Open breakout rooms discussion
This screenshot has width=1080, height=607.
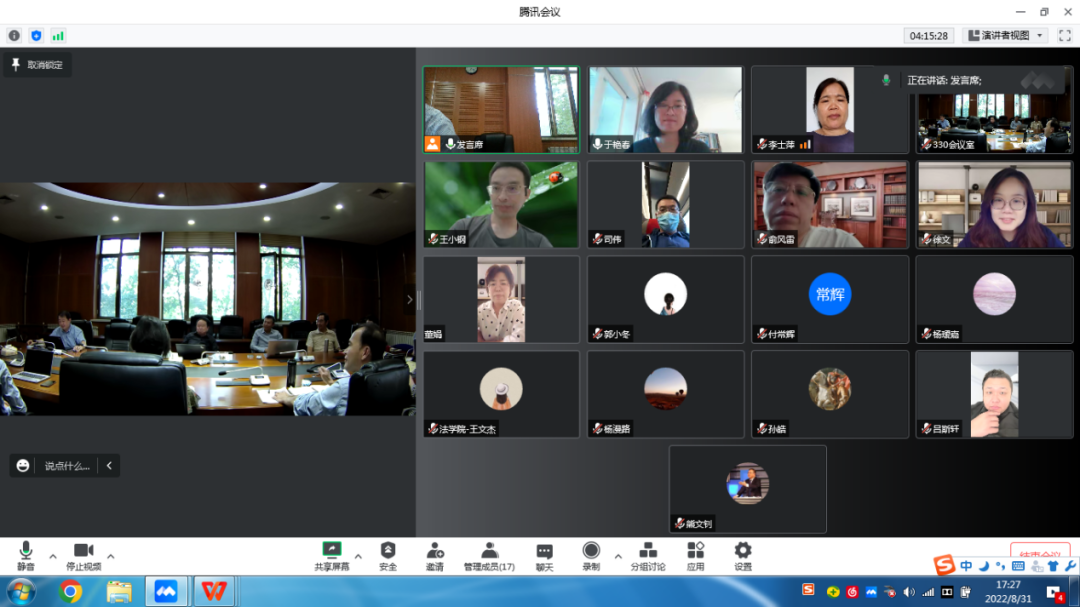[x=648, y=556]
